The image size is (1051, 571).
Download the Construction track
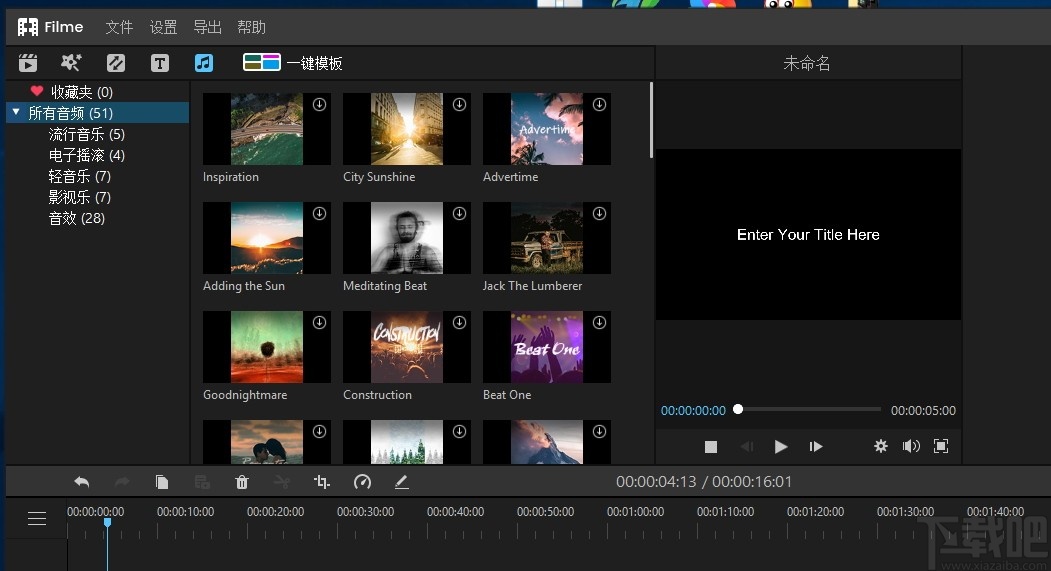[459, 322]
